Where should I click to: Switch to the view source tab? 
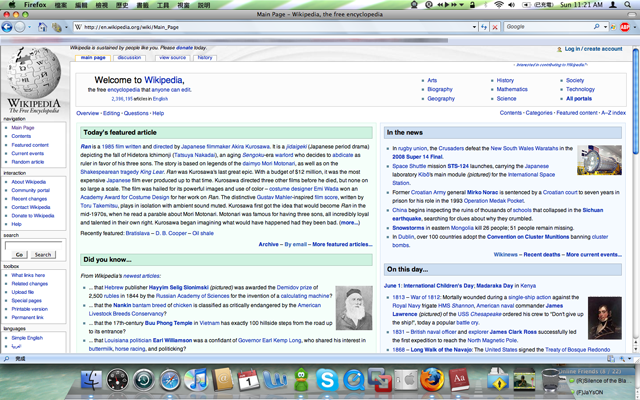point(172,58)
